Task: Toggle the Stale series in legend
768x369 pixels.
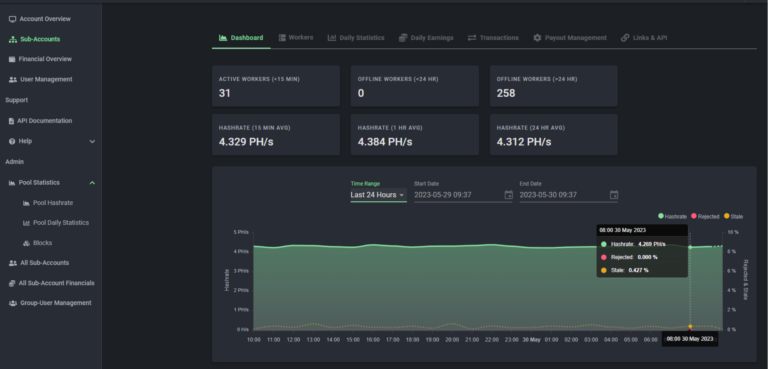Action: click(x=733, y=216)
